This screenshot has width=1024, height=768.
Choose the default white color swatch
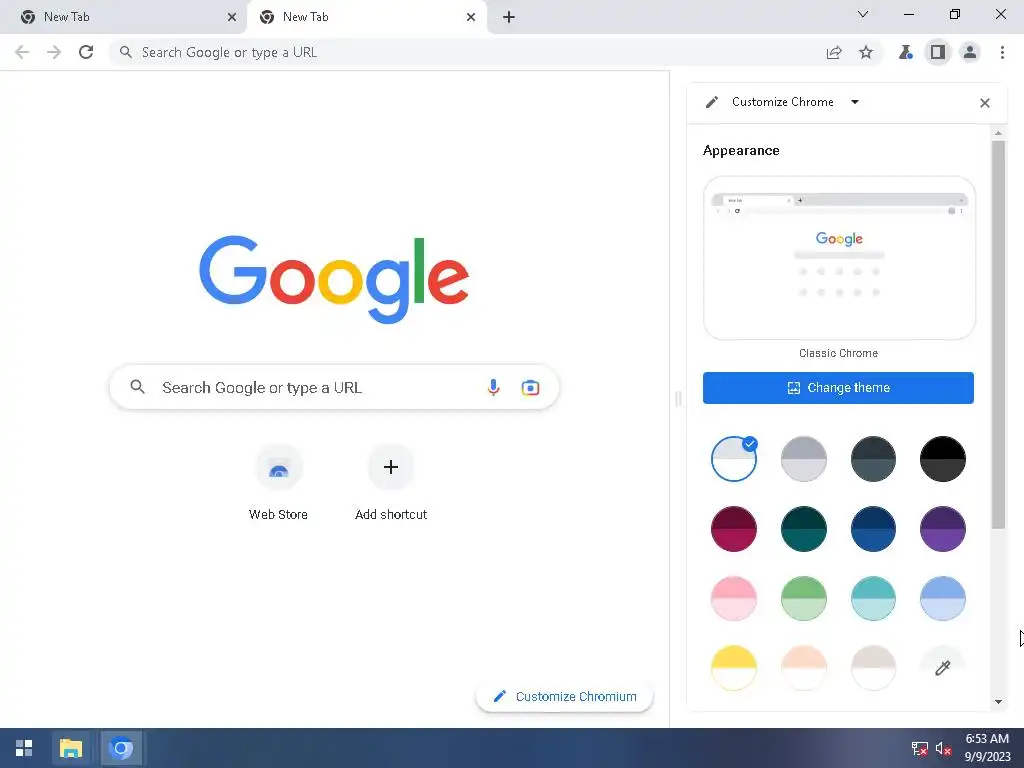tap(733, 458)
